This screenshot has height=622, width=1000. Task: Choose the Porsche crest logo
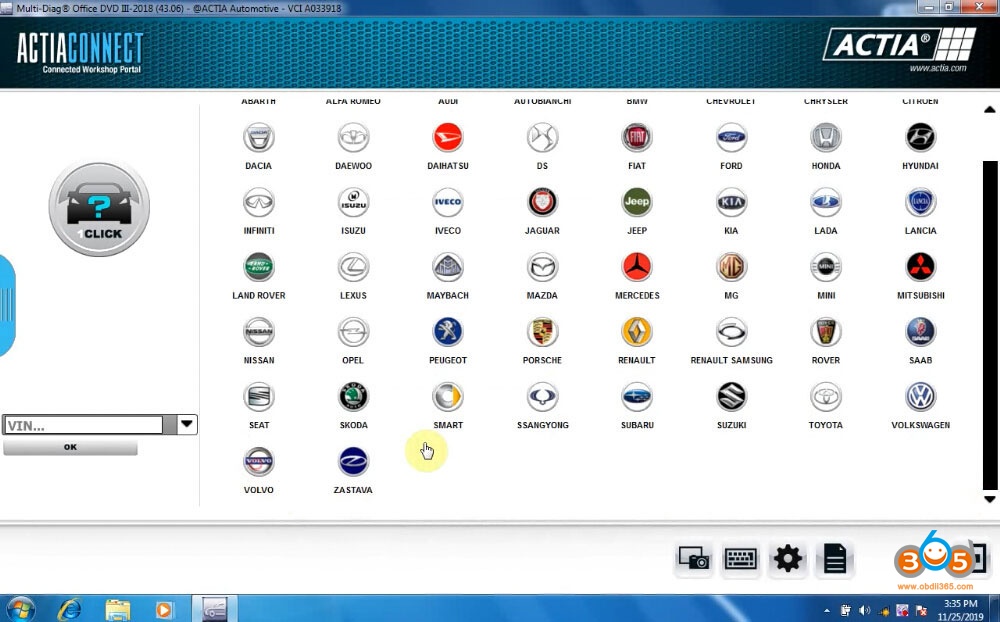542,332
